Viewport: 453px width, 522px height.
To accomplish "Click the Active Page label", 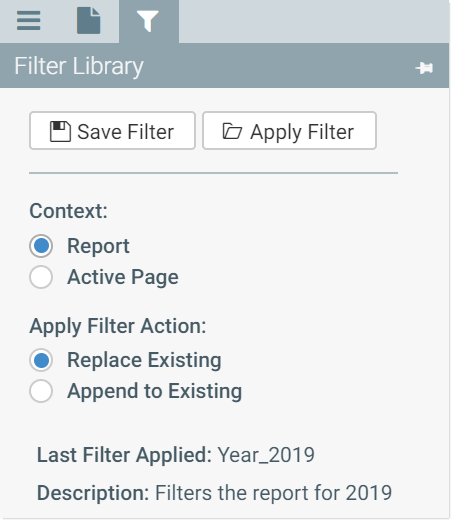I will tap(123, 277).
